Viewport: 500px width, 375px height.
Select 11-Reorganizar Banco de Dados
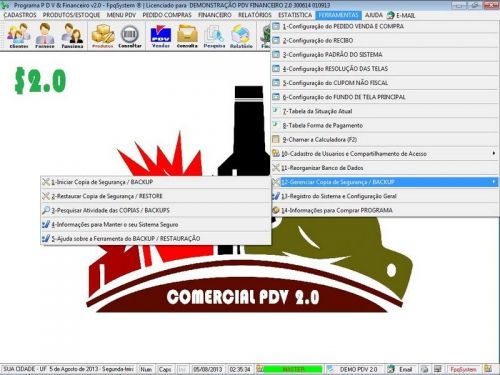385,168
